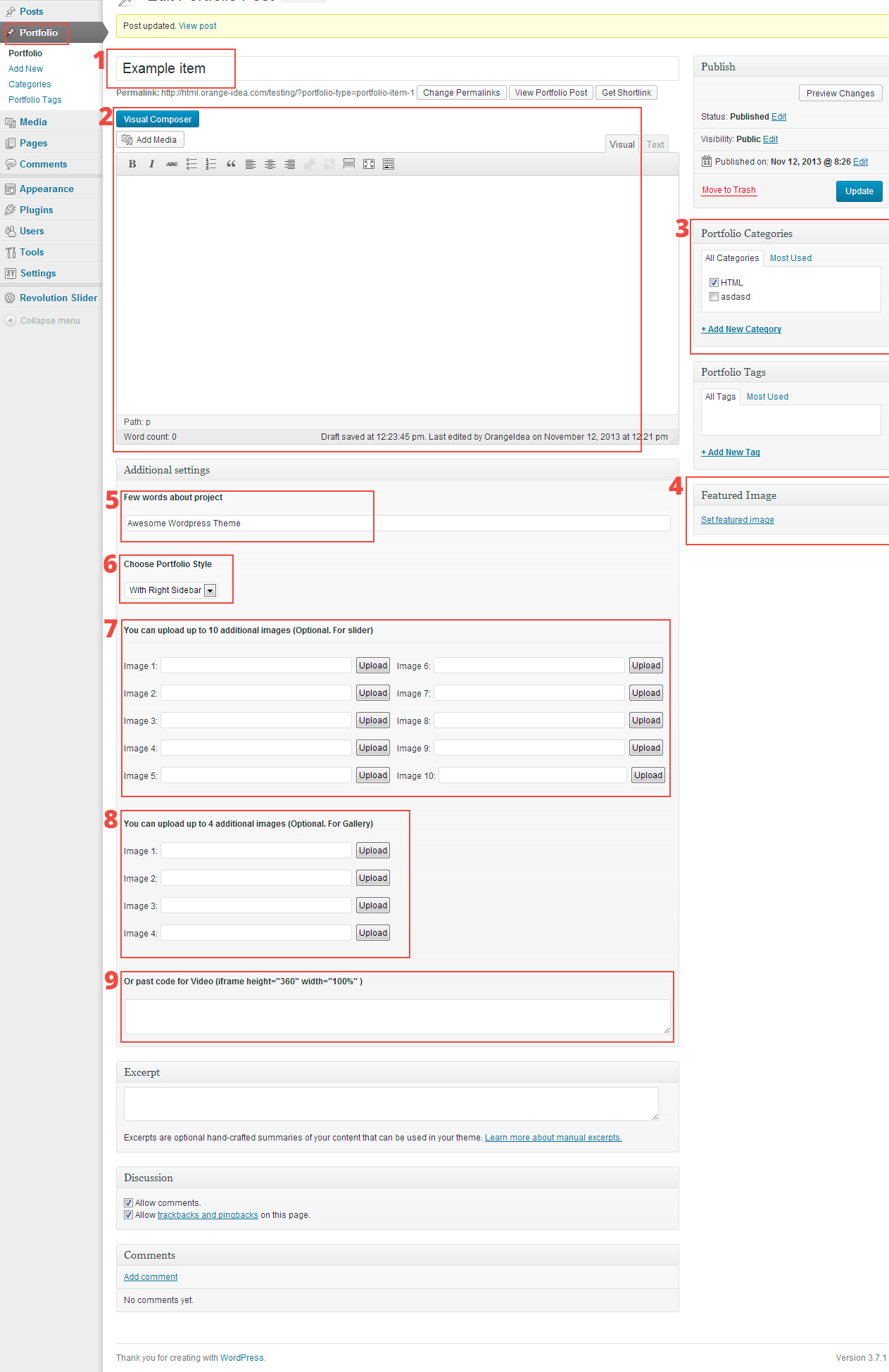Image resolution: width=889 pixels, height=1372 pixels.
Task: Toggle bold formatting in editor toolbar
Action: 132,164
